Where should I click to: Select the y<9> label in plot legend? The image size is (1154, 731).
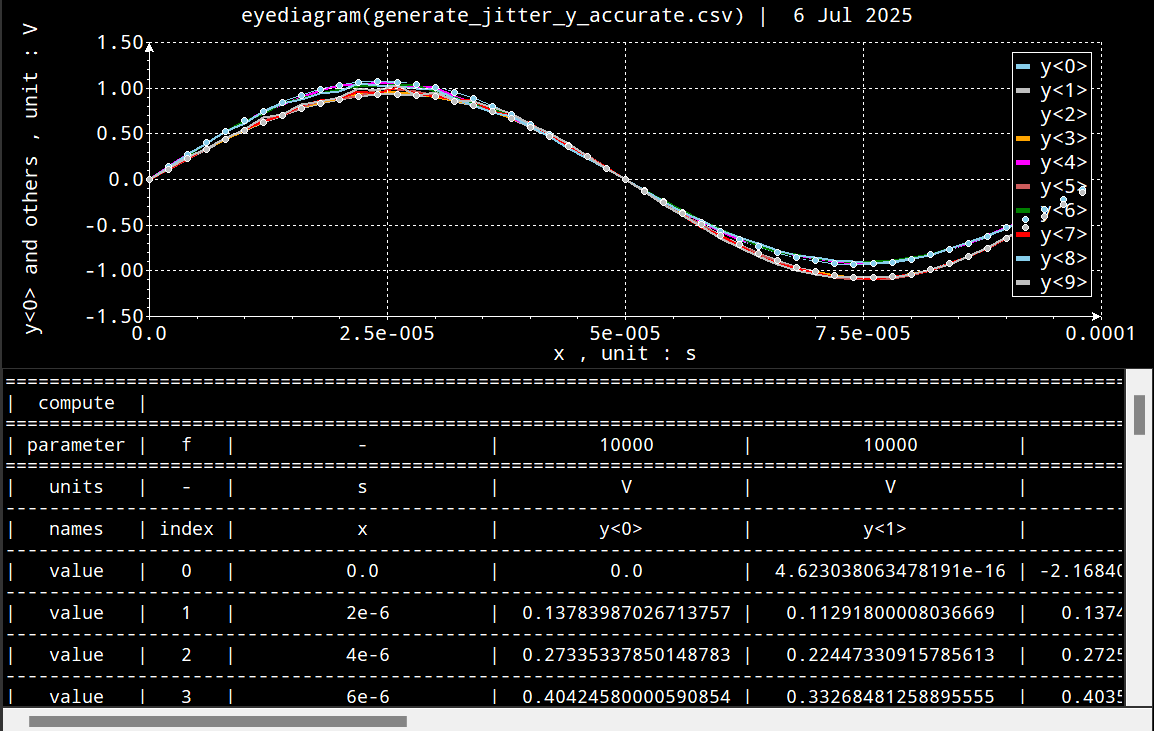click(x=1063, y=283)
